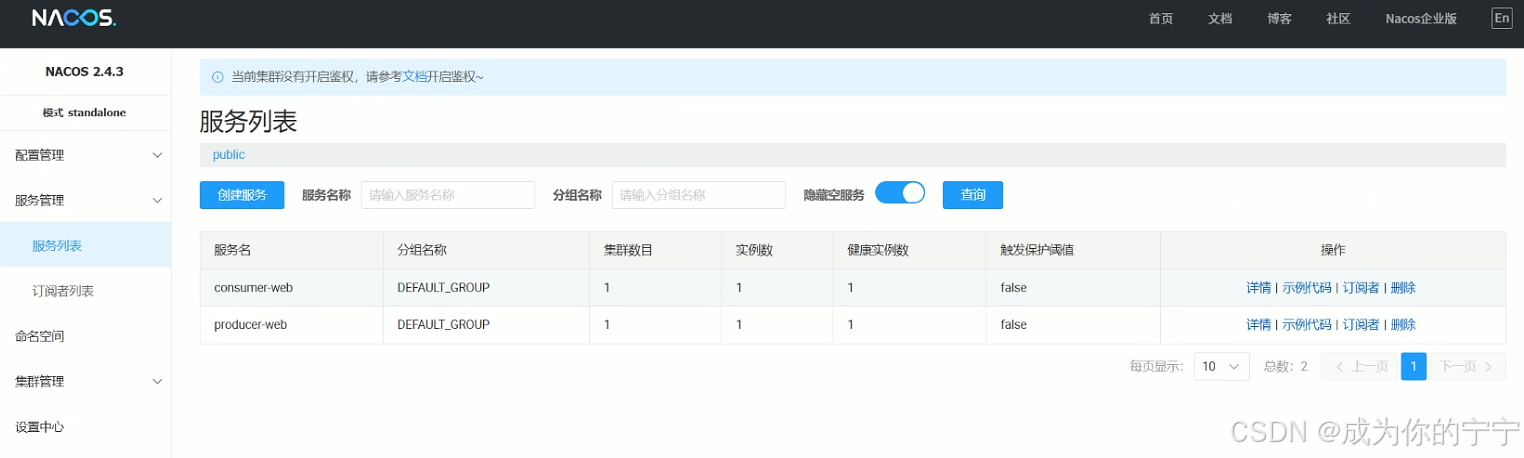Viewport: 1524px width, 458px height.
Task: Click the 操作 column header
Action: [1333, 250]
